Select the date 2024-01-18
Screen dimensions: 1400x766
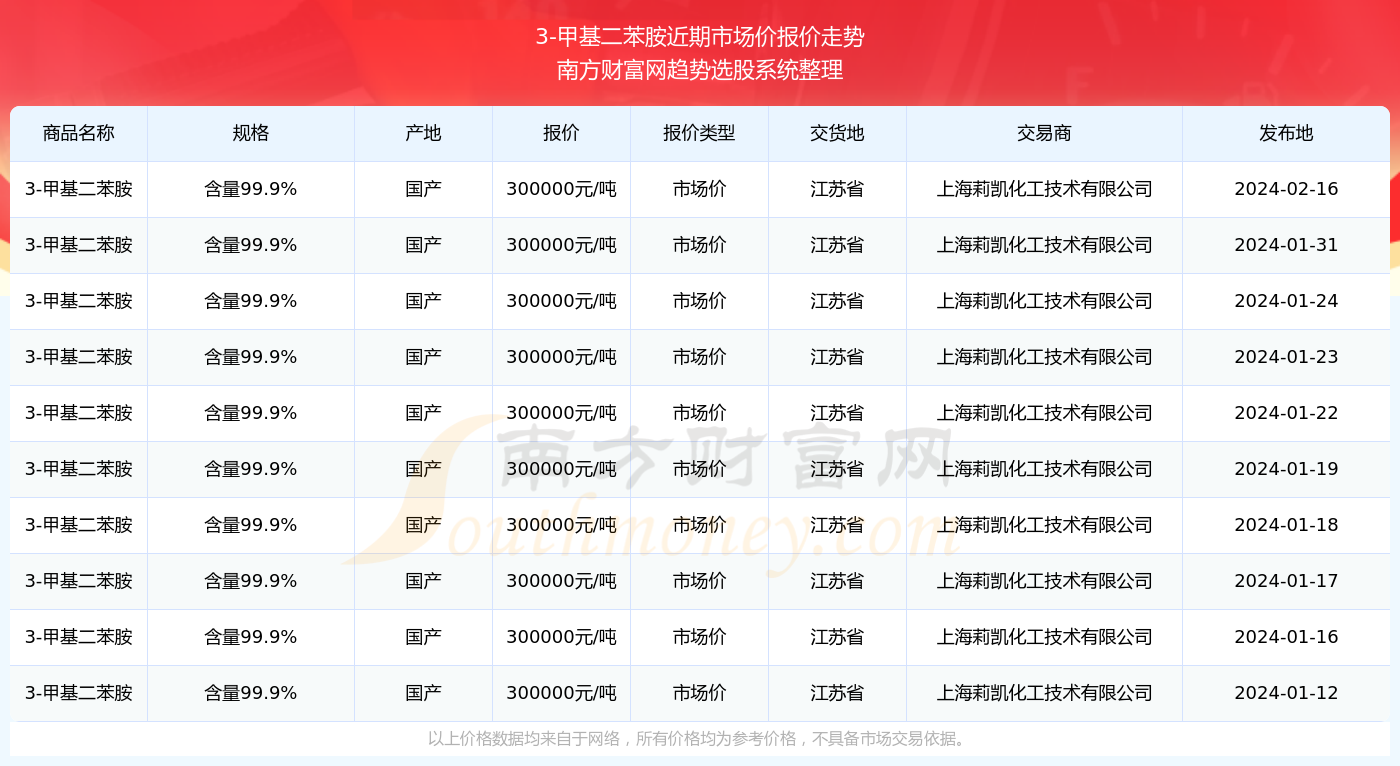point(1286,525)
